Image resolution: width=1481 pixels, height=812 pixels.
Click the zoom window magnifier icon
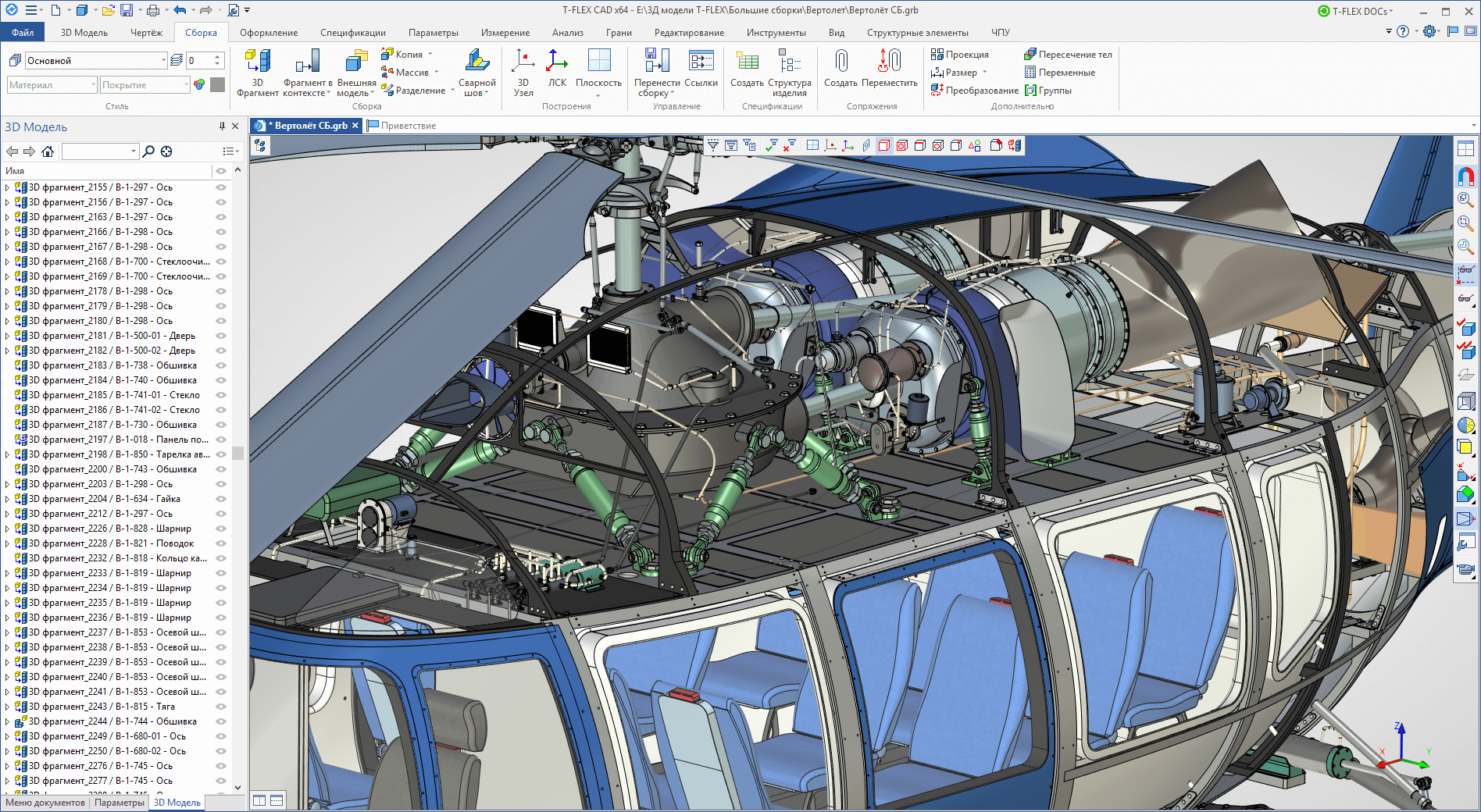pos(1465,224)
